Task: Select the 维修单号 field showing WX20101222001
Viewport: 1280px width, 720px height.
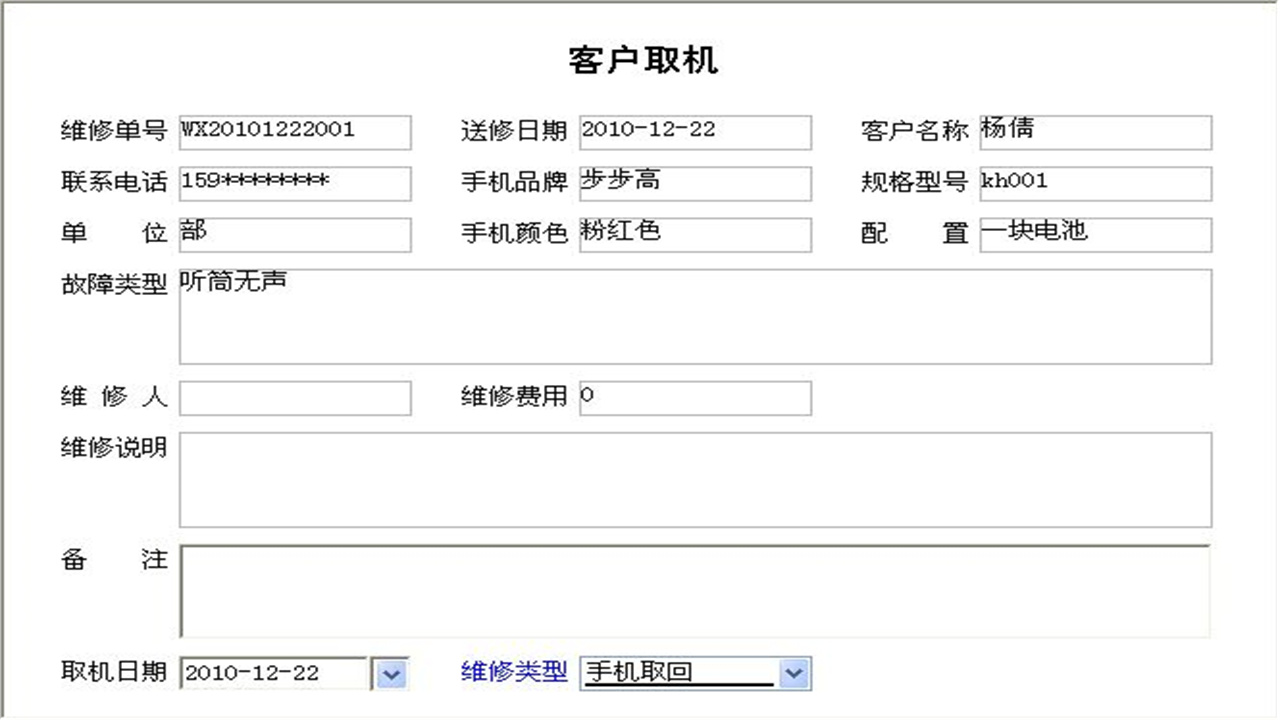Action: pos(294,132)
